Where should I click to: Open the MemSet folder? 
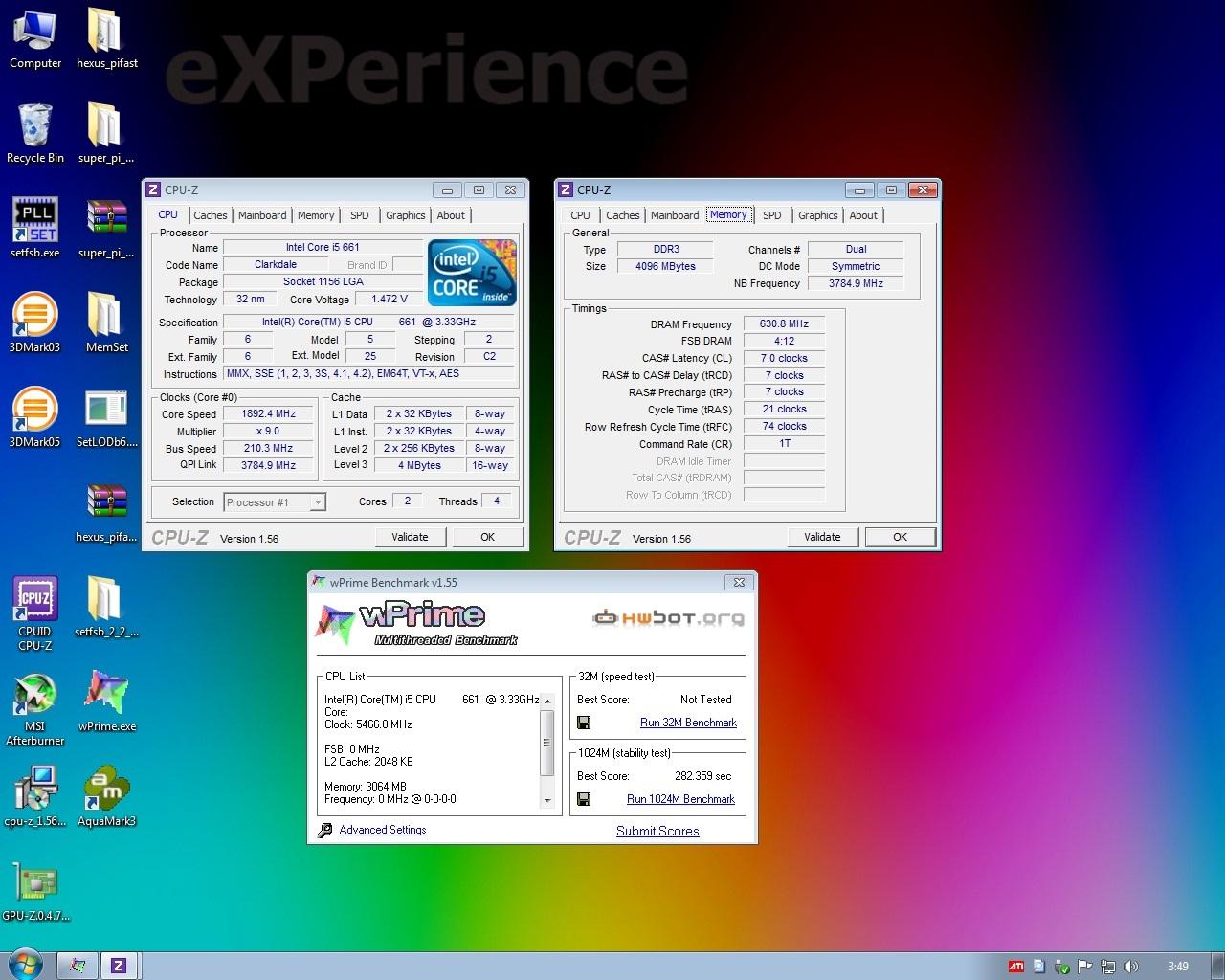[x=106, y=323]
